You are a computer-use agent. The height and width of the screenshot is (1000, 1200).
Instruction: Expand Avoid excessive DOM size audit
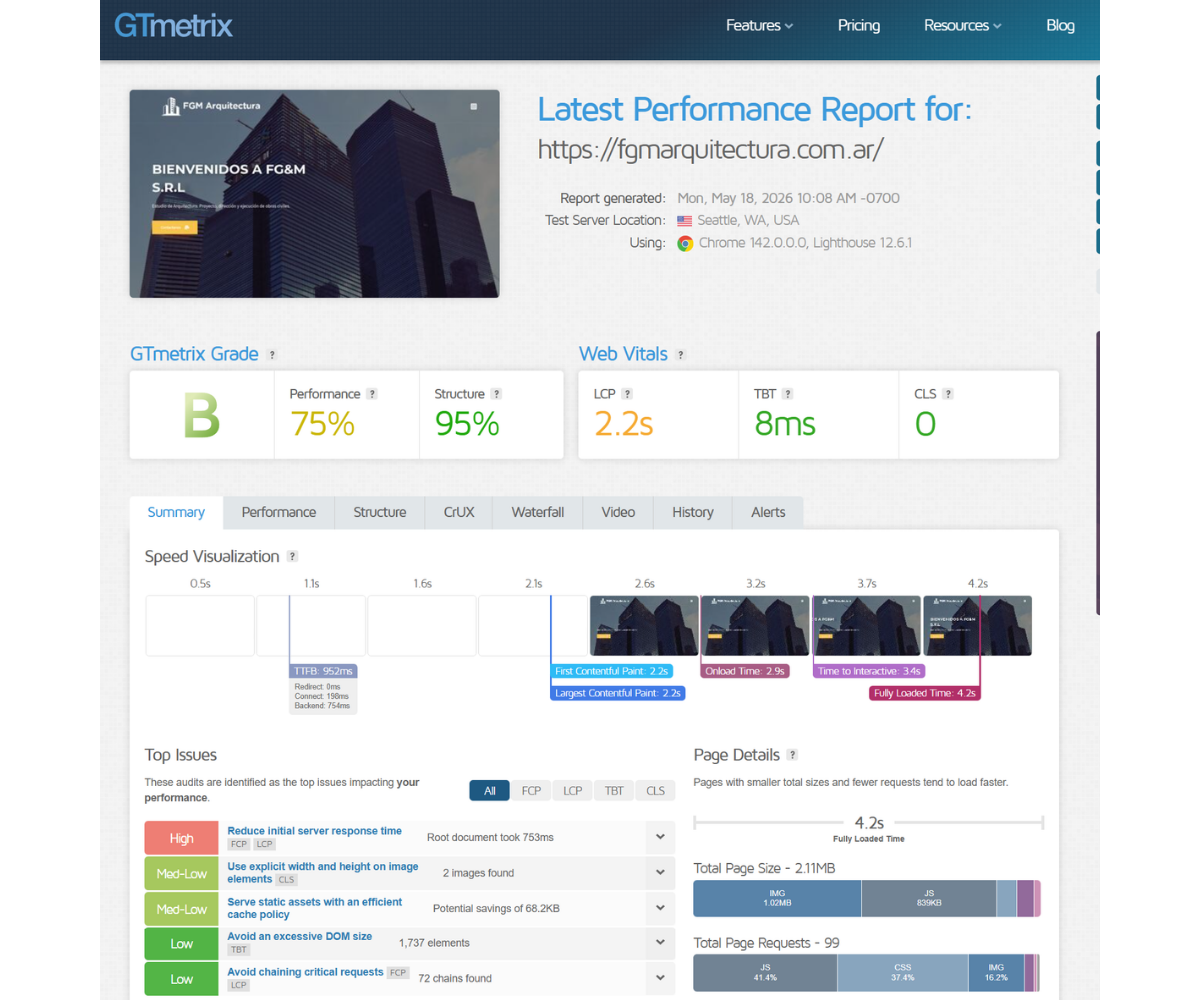tap(660, 942)
